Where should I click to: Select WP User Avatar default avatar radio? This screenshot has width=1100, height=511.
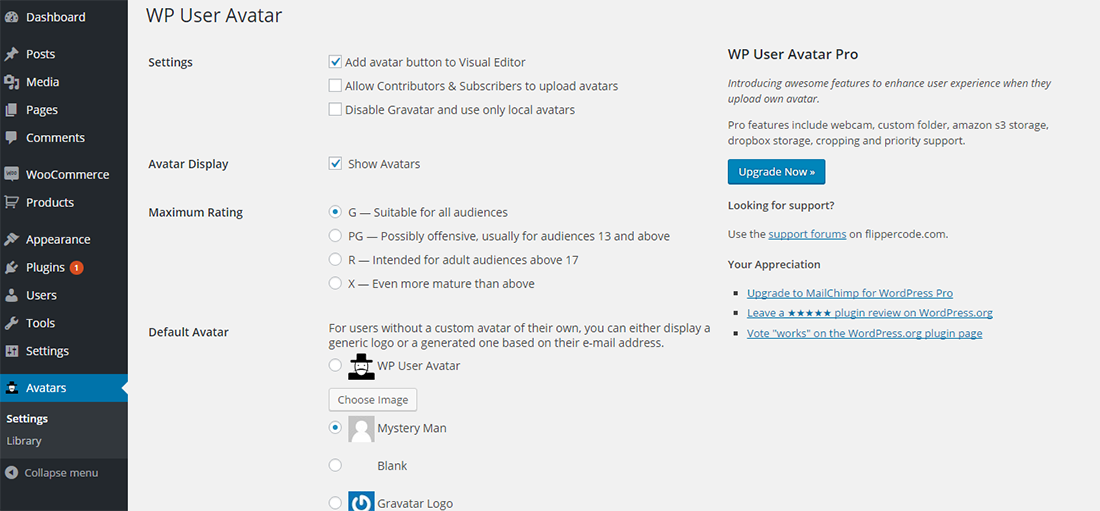click(x=335, y=366)
